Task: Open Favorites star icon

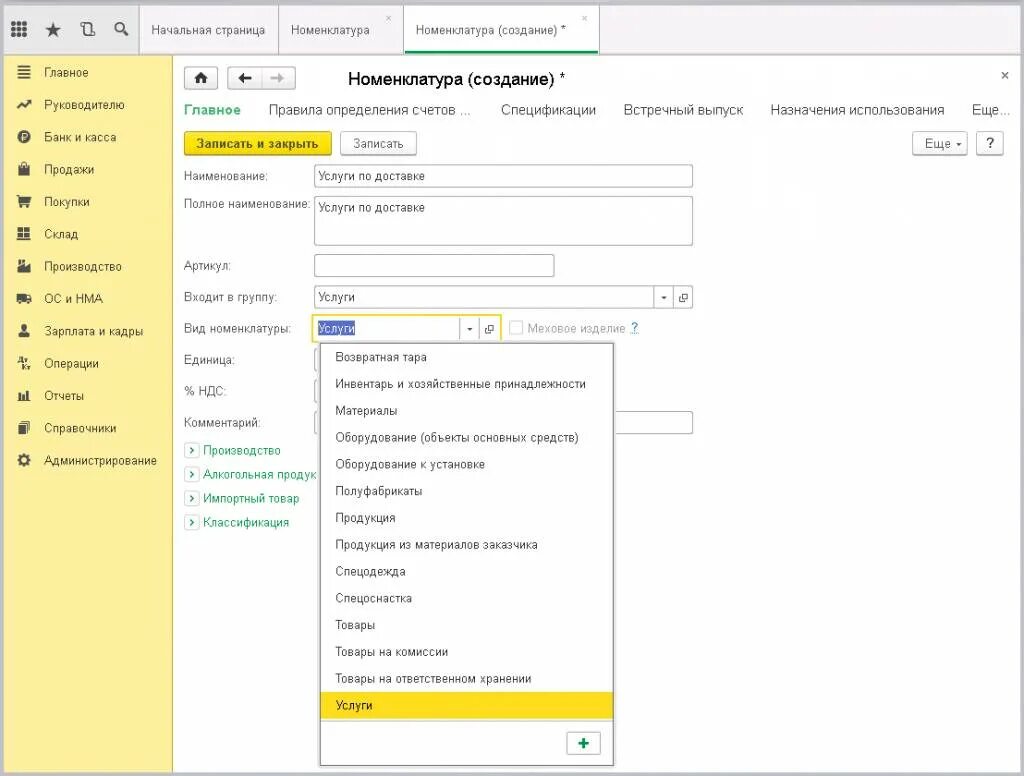Action: point(53,29)
